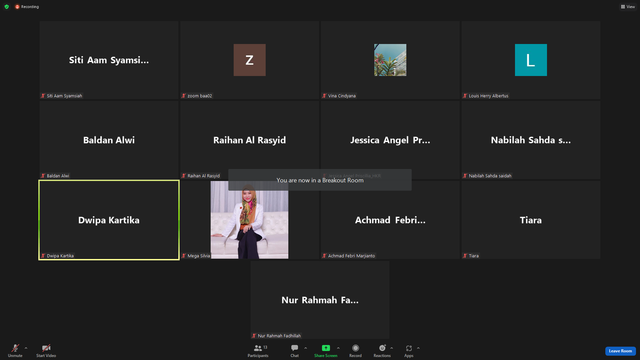The image size is (640, 360).
Task: Start the video camera
Action: click(46, 350)
